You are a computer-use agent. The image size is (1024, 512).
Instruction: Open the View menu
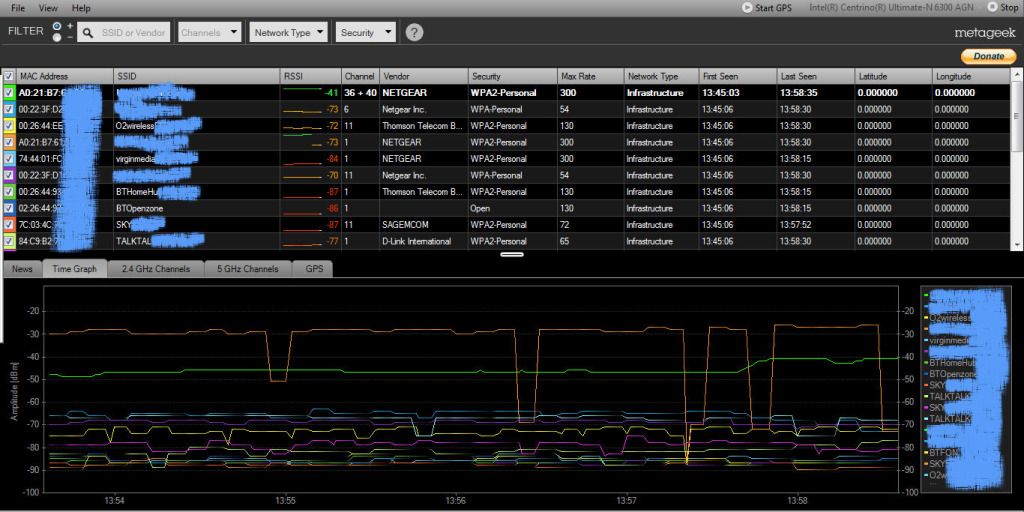48,8
